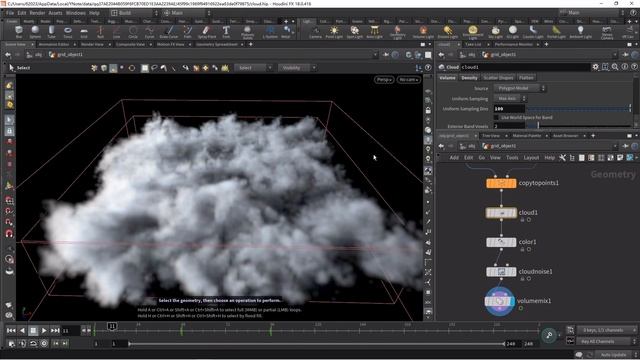Screen dimensions: 640x360
Task: Toggle the lock flag under cloud1 node
Action: (x=522, y=220)
